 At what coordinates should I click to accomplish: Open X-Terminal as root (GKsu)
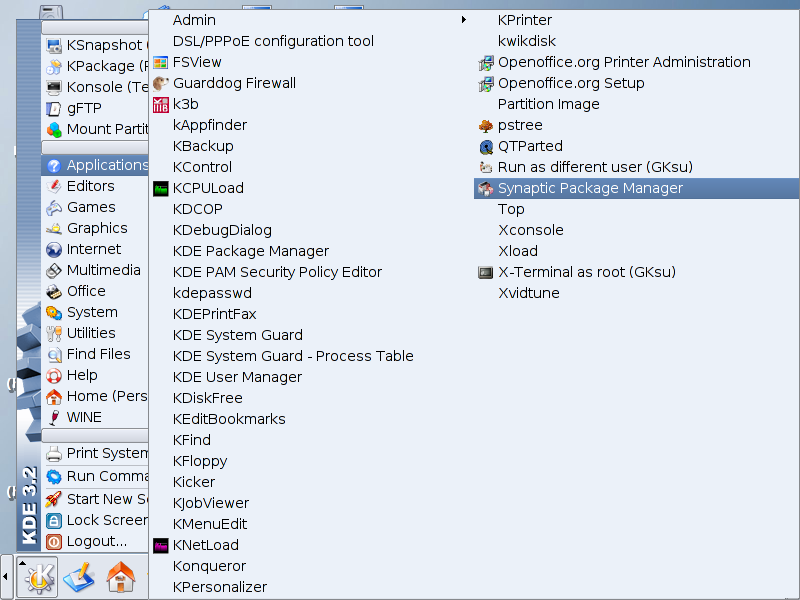coord(586,272)
